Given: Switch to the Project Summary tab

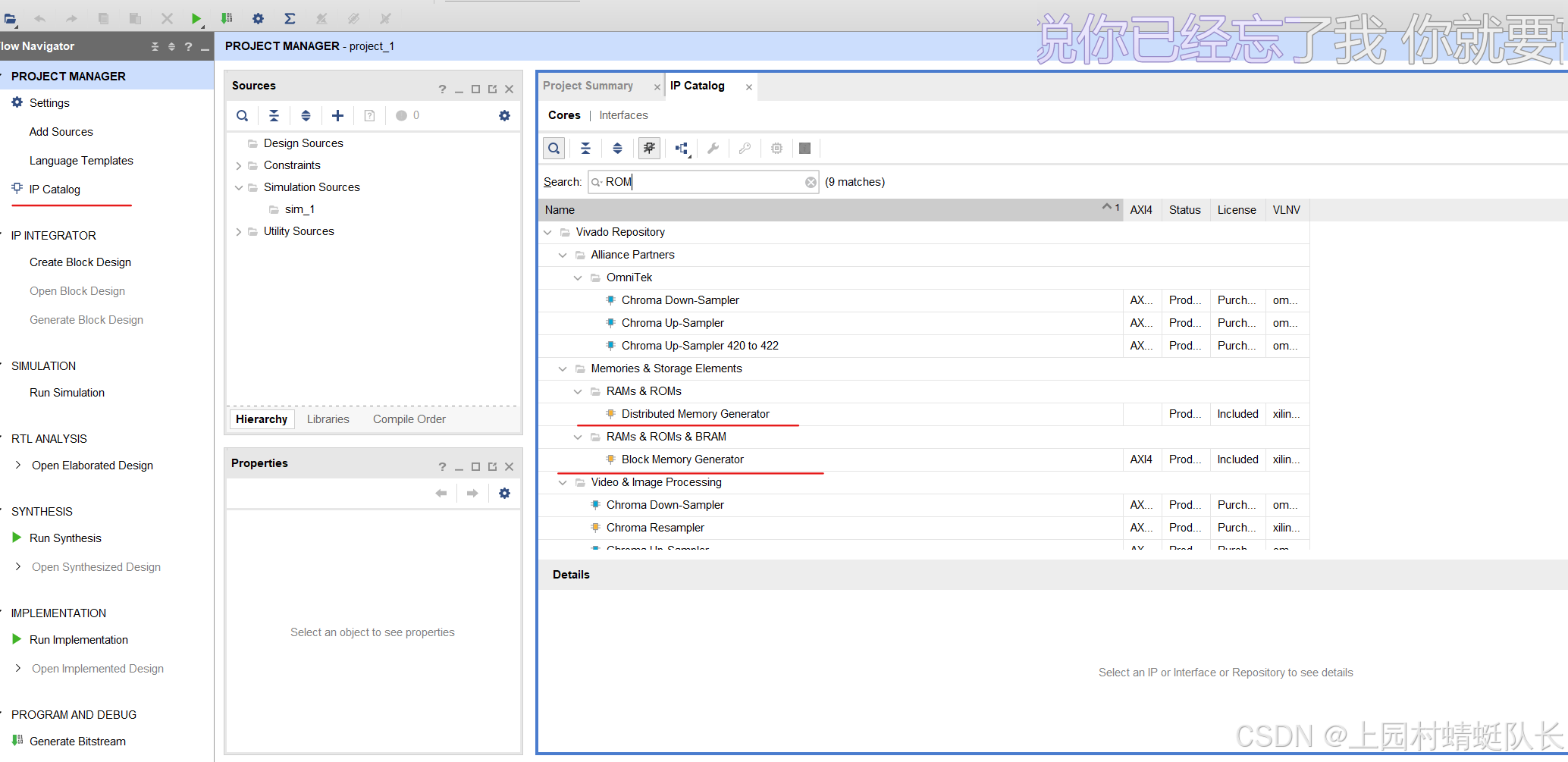Looking at the screenshot, I should tap(588, 86).
